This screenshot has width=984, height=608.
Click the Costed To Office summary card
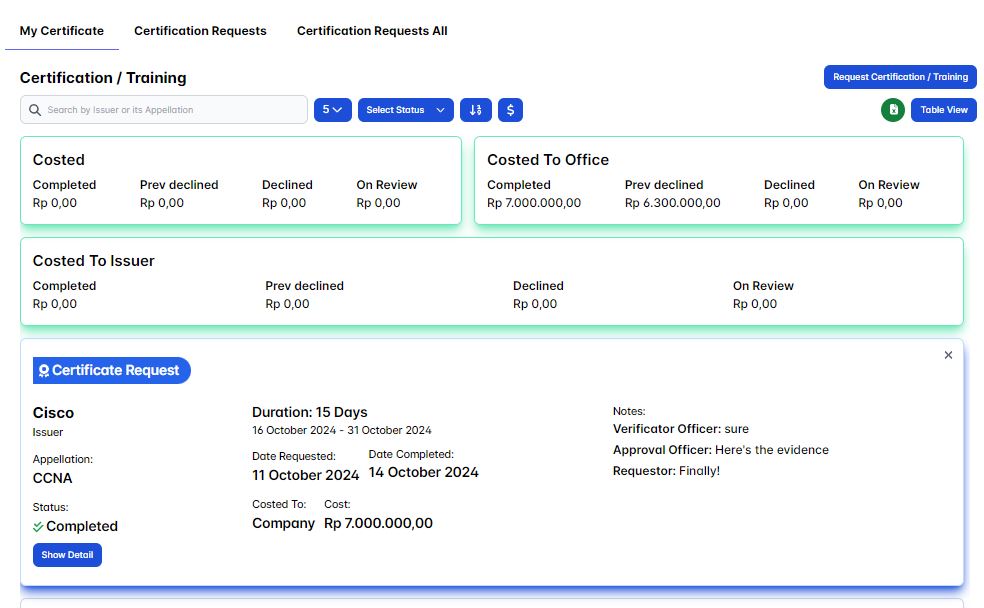tap(718, 180)
